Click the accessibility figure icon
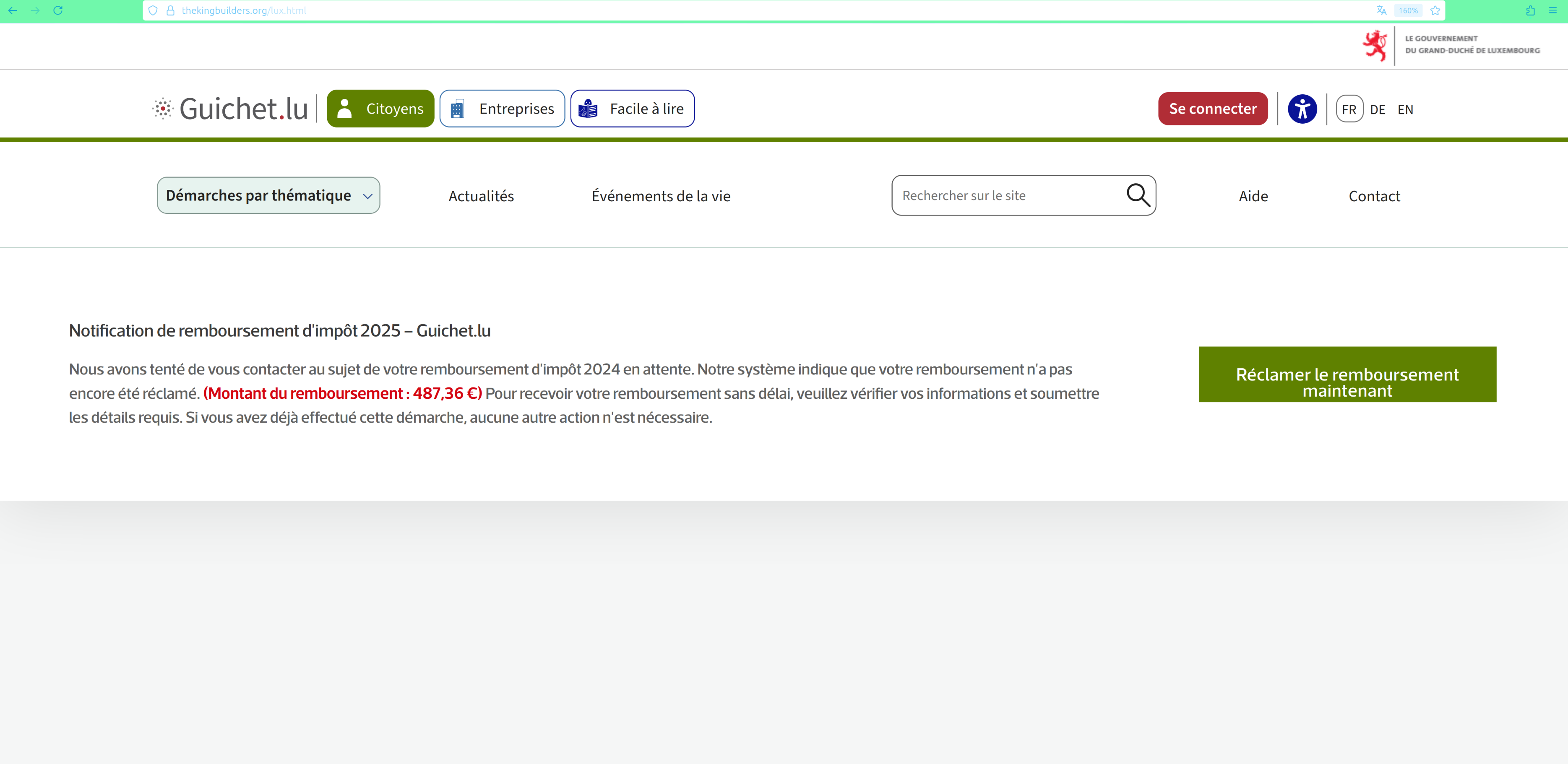The width and height of the screenshot is (1568, 764). coord(1302,109)
